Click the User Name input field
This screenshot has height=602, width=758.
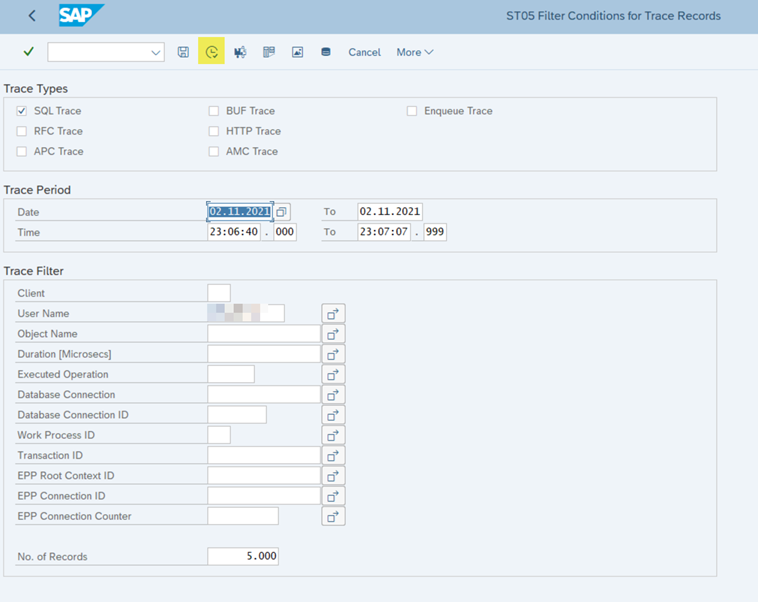(x=246, y=313)
